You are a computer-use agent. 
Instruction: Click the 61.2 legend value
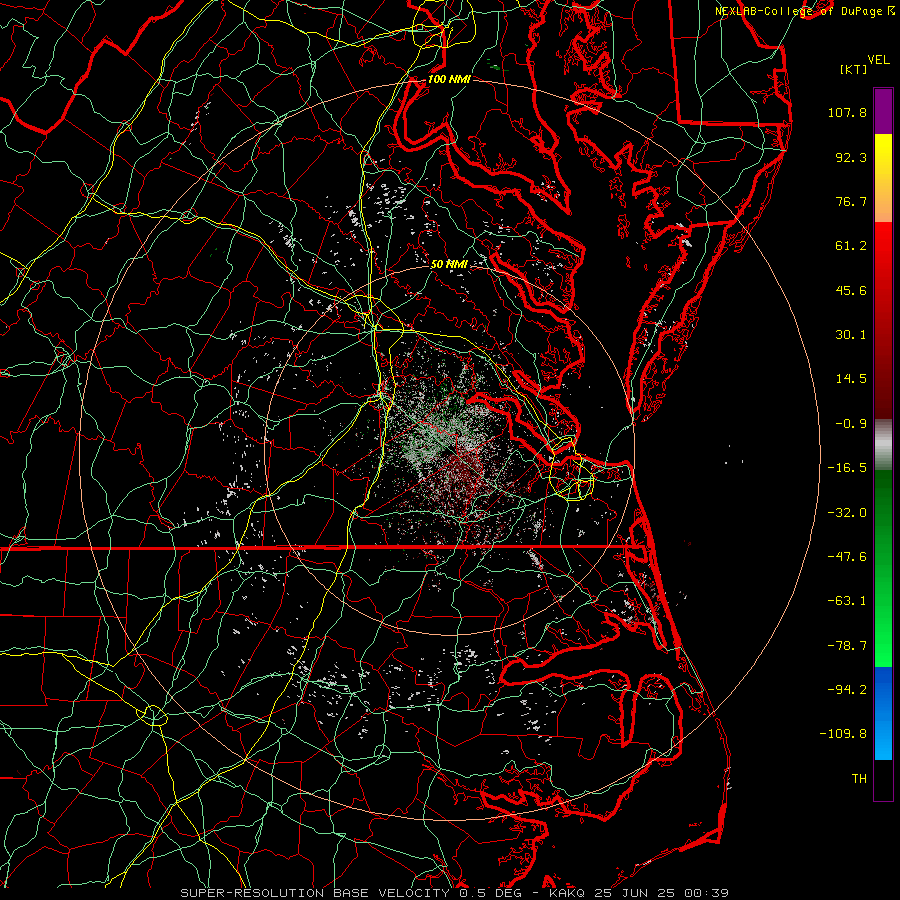click(x=851, y=246)
